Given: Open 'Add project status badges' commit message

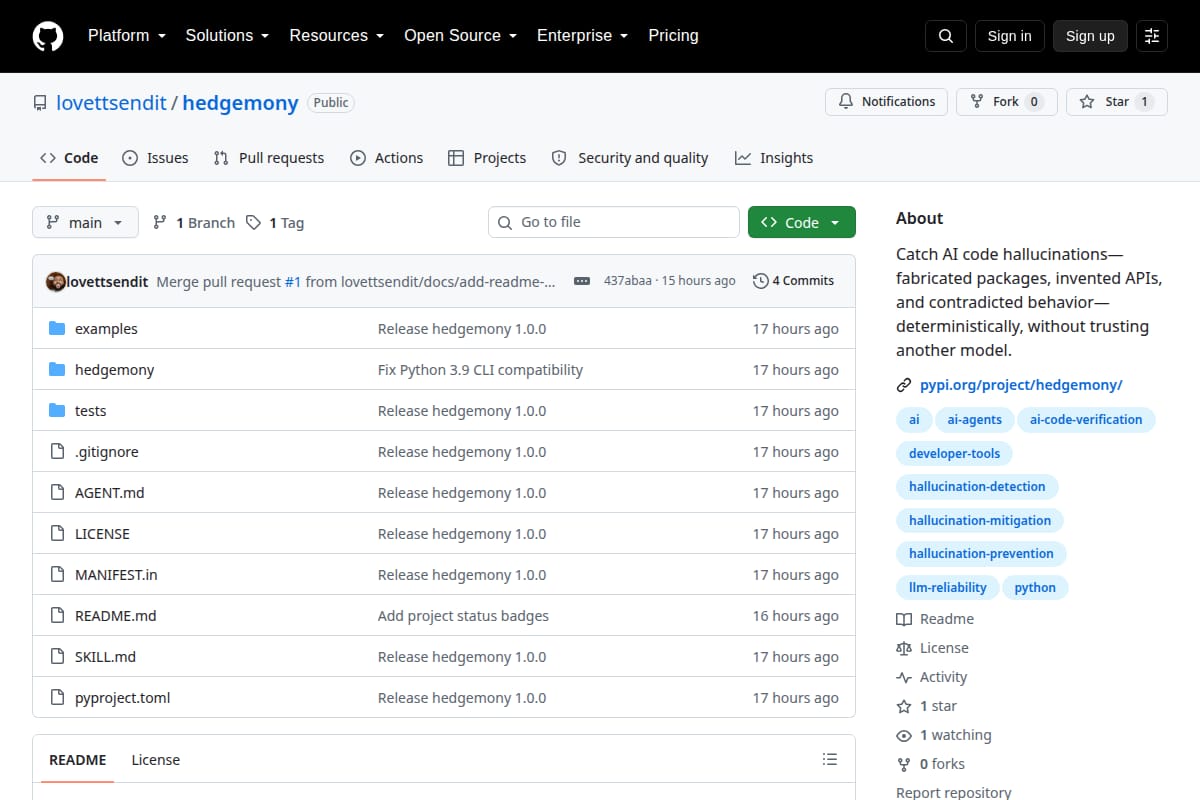Looking at the screenshot, I should point(463,616).
